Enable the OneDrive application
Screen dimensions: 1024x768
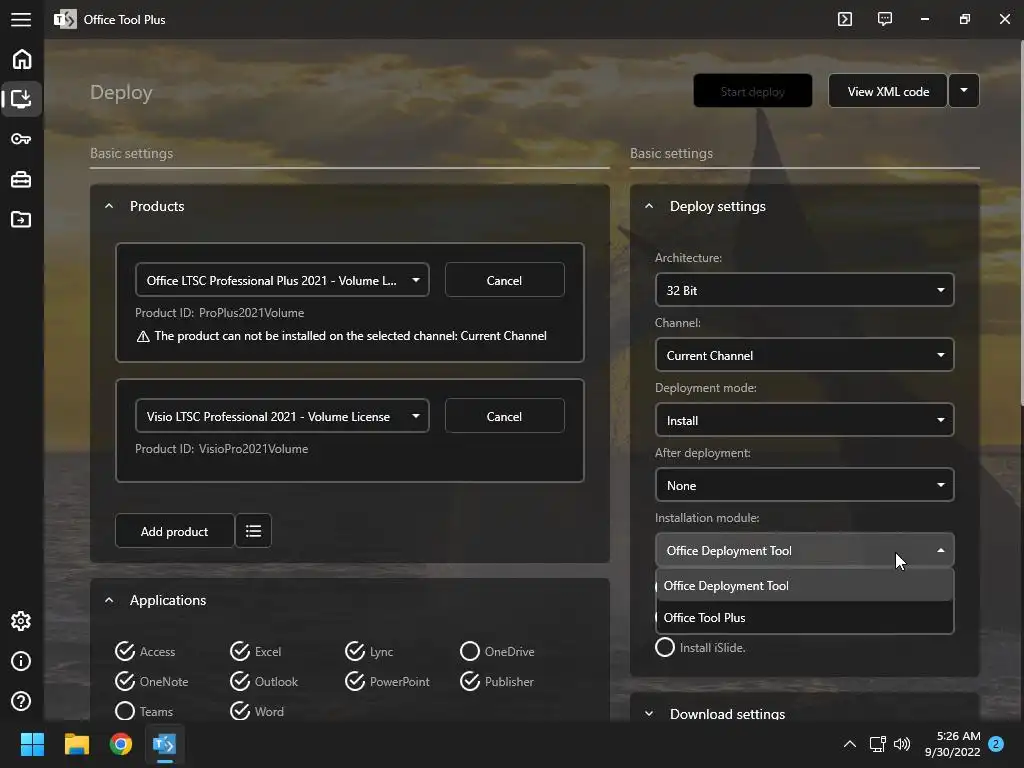(x=497, y=651)
